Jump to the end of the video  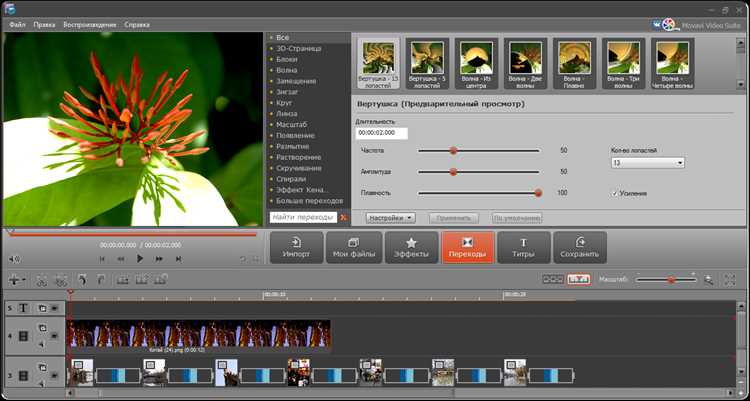tap(178, 259)
